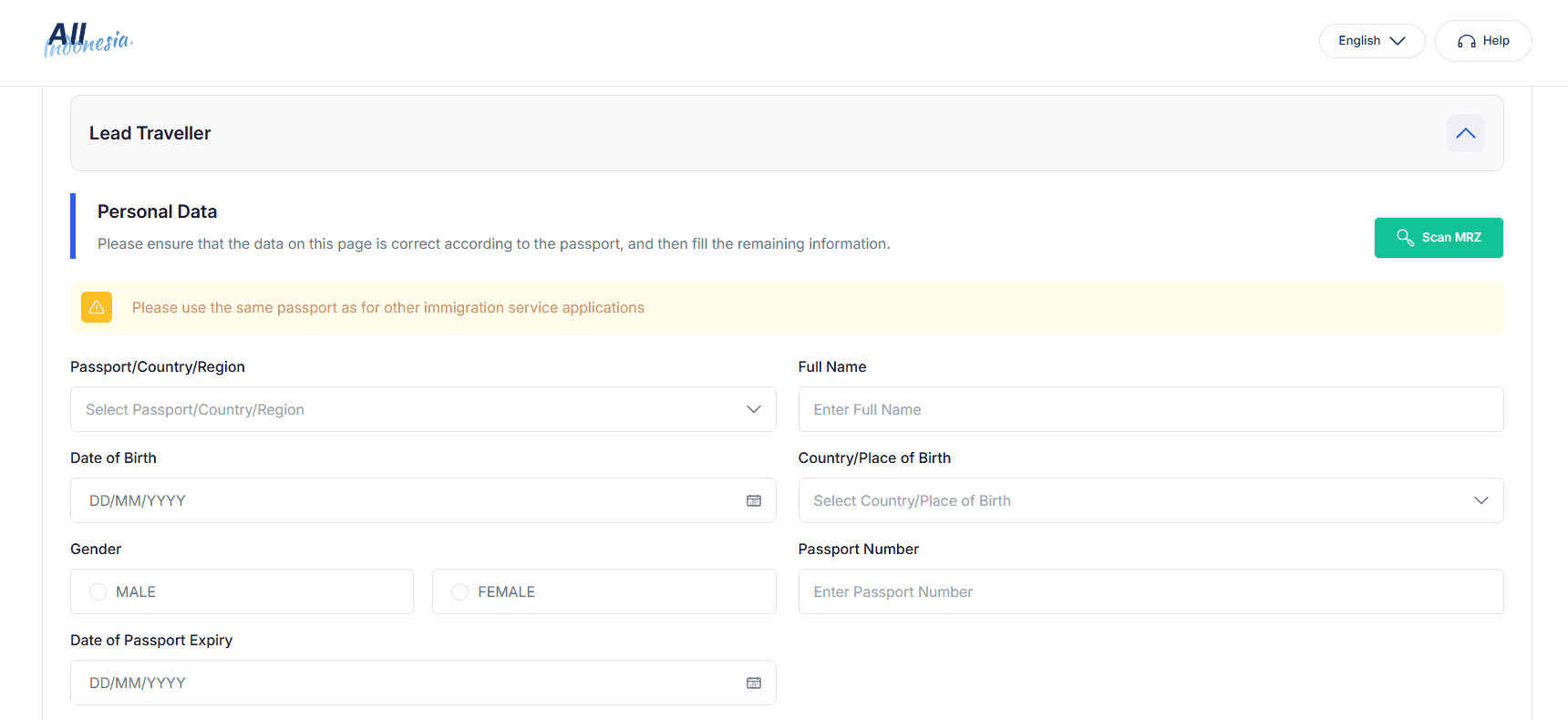Open calendar icon for Passport Expiry
This screenshot has height=720, width=1568.
coord(753,683)
